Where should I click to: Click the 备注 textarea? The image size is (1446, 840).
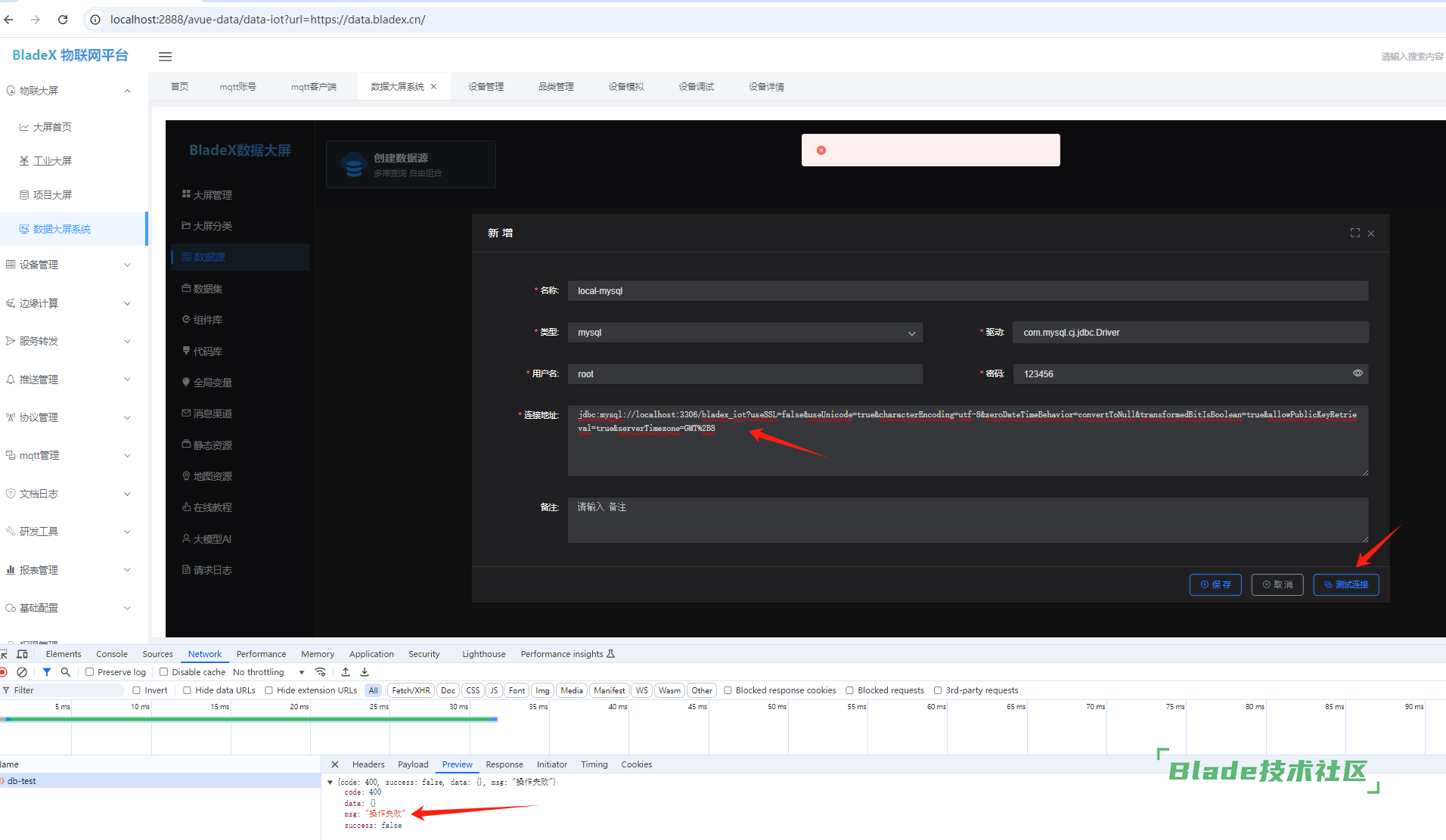[x=968, y=519]
